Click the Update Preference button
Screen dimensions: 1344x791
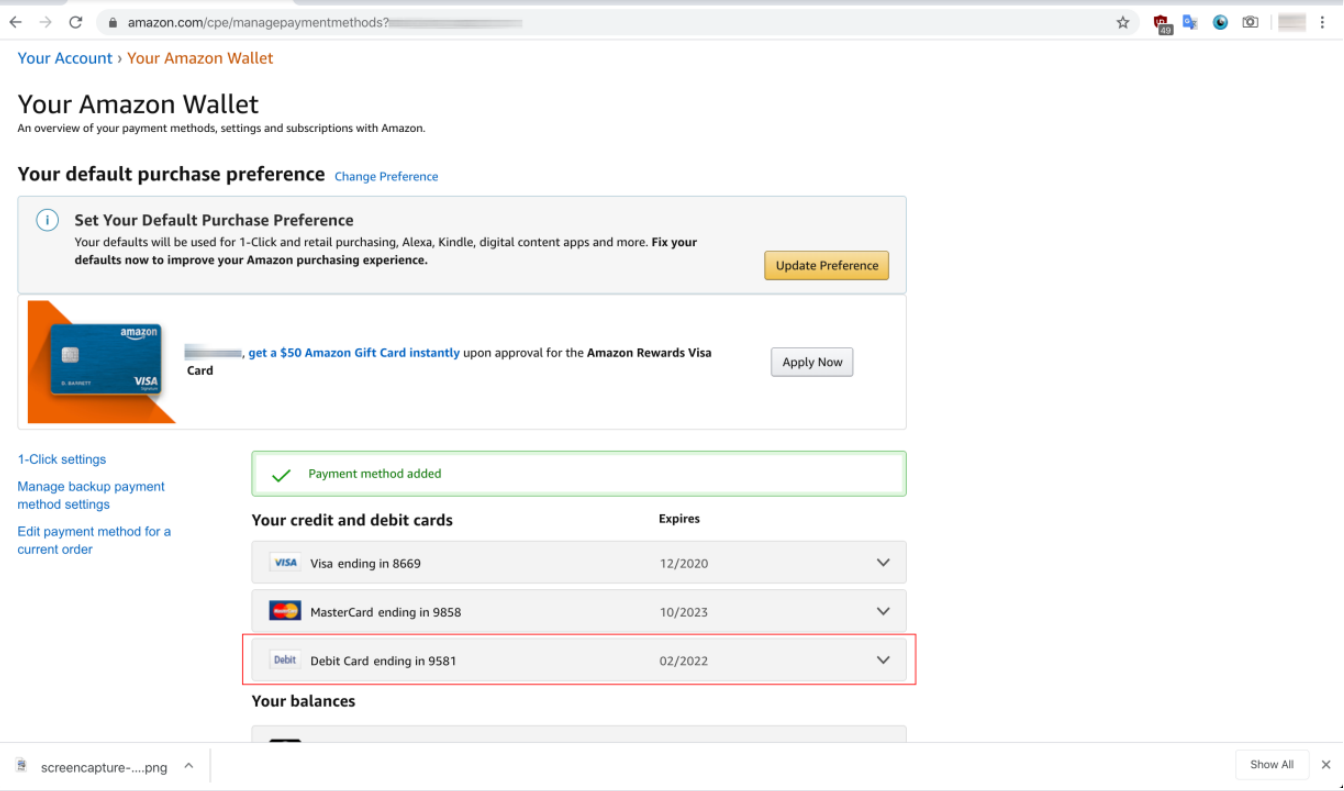pyautogui.click(x=827, y=265)
